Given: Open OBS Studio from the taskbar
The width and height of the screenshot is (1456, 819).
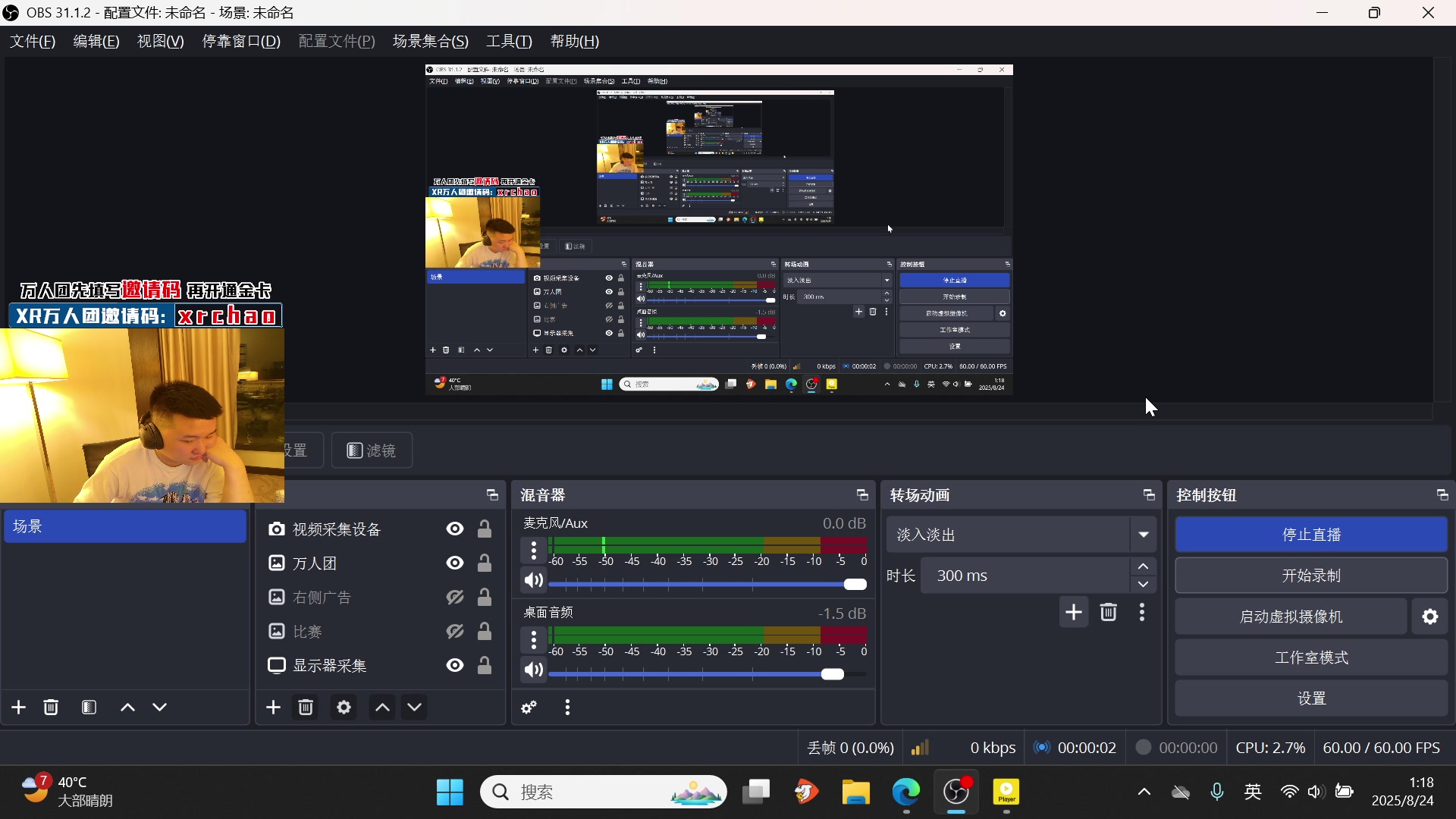Looking at the screenshot, I should pos(956,792).
